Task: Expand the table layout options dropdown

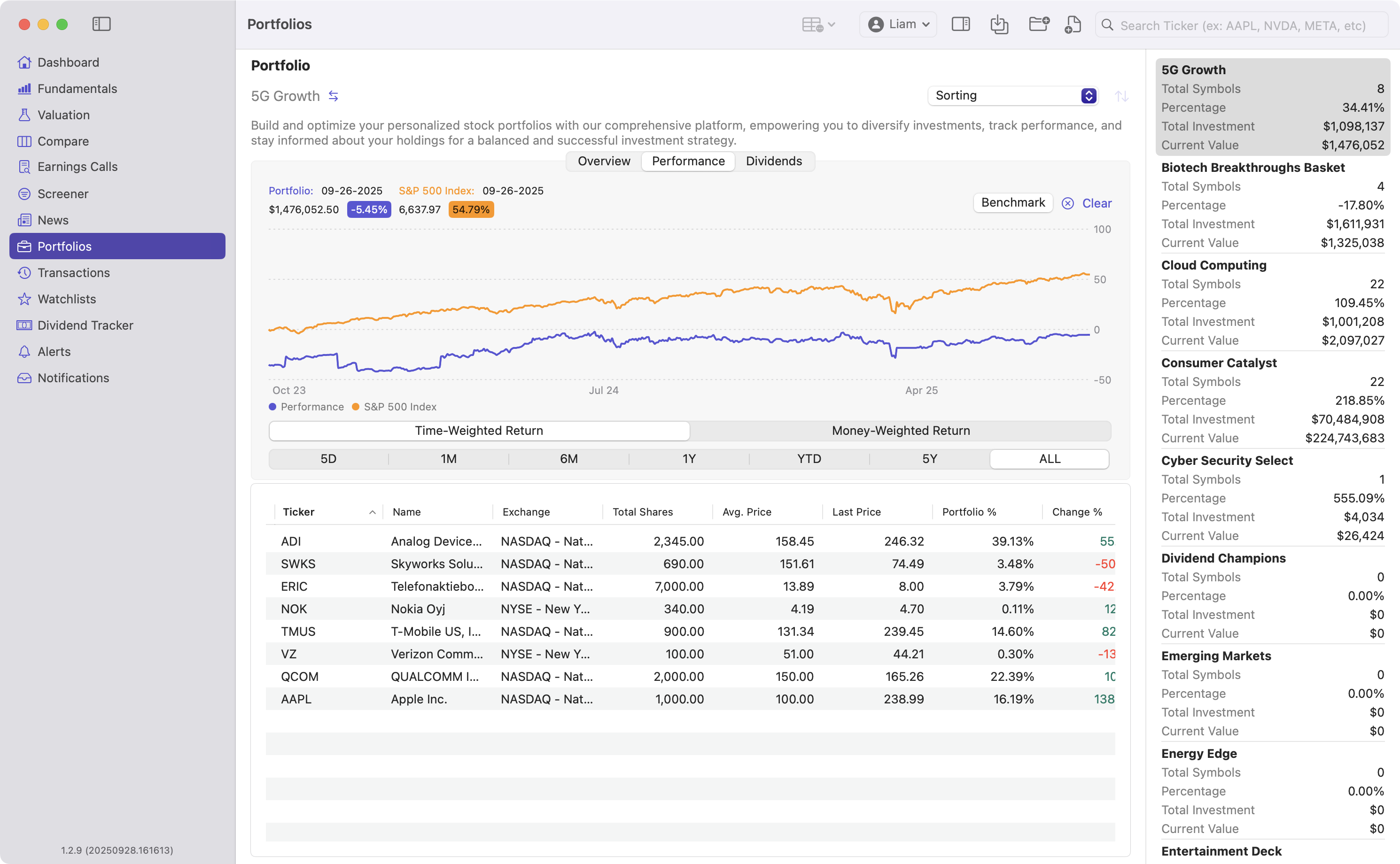Action: click(x=818, y=24)
